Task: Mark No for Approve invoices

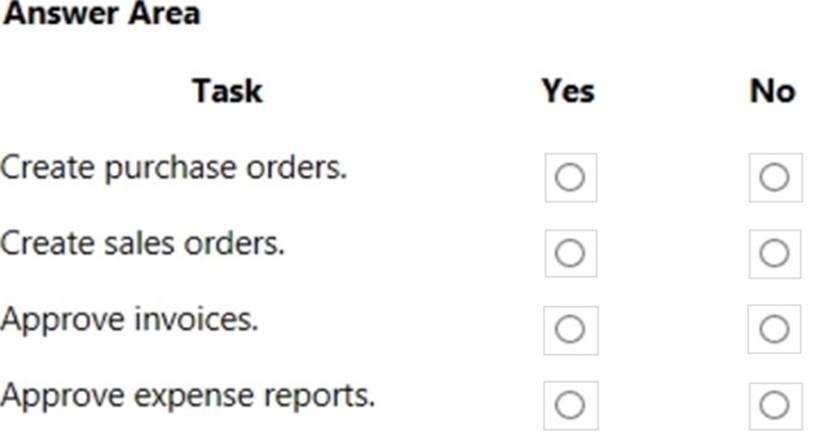Action: coord(774,329)
